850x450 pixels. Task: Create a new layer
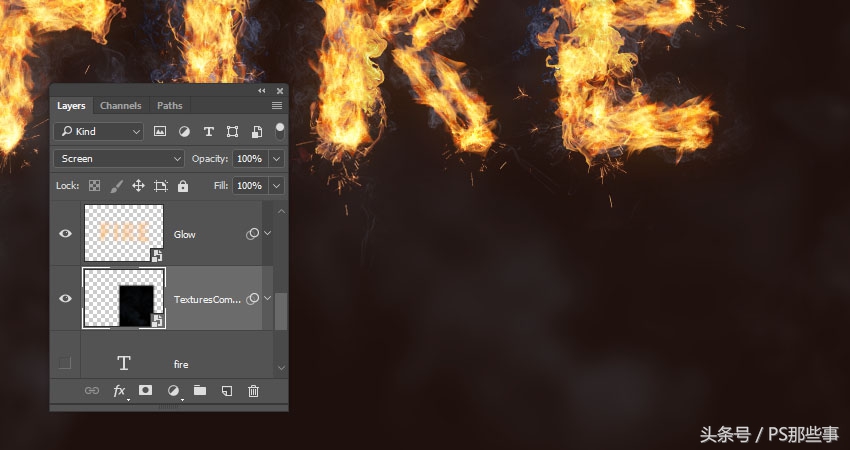(227, 390)
